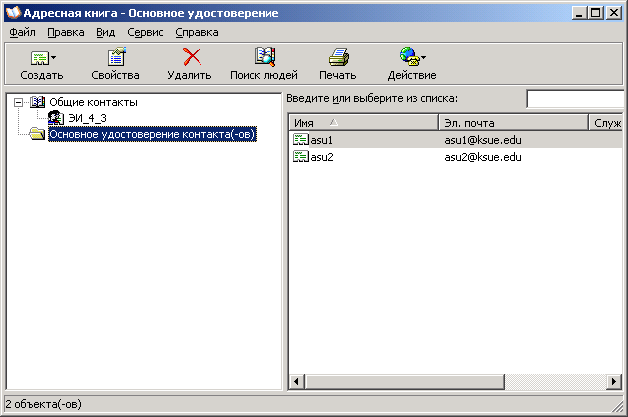628x417 pixels.
Task: Click the asu1 contact card icon
Action: click(x=301, y=139)
